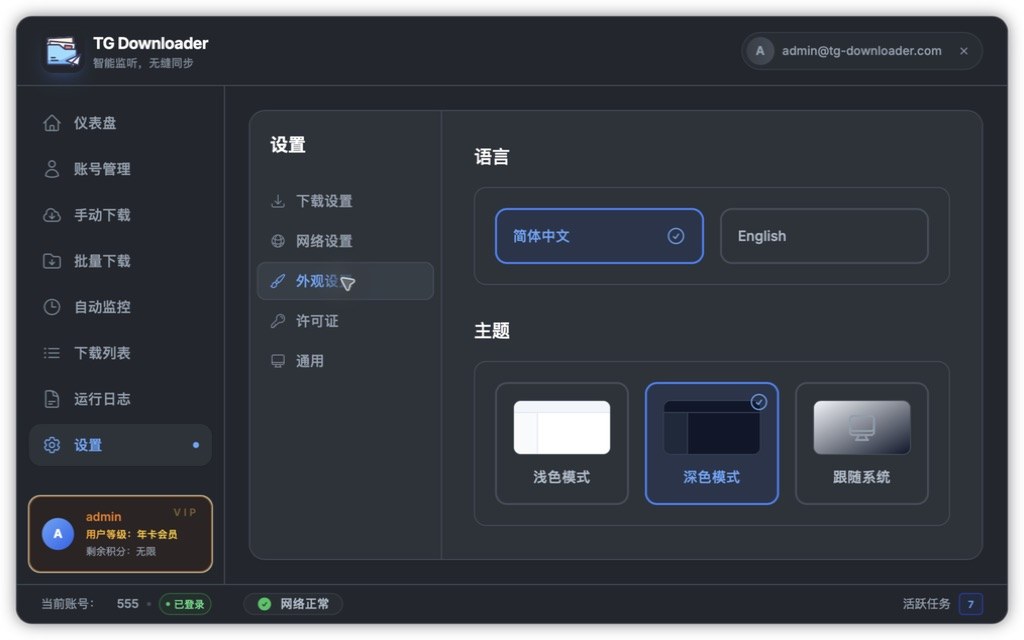Click the 网络正常 status indicator
This screenshot has height=640, width=1024.
tap(293, 604)
